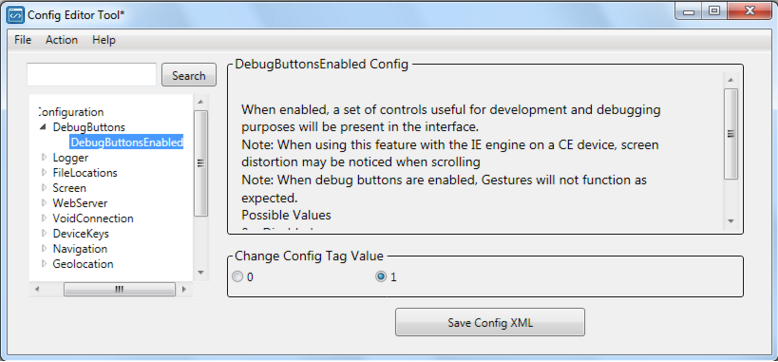
Task: Click the tree panel scroll up arrow
Action: (x=200, y=102)
